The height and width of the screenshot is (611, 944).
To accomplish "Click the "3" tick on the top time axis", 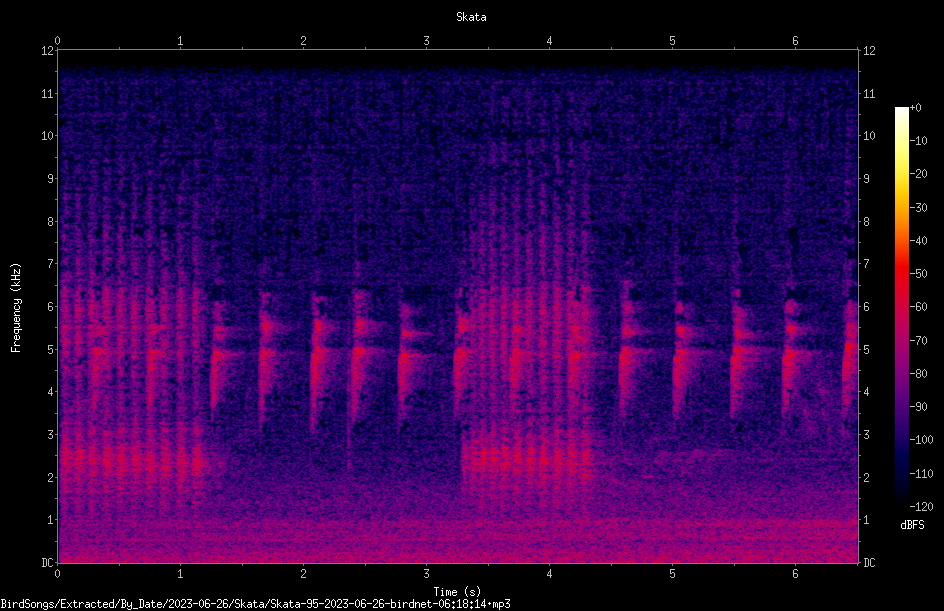I will click(x=426, y=41).
